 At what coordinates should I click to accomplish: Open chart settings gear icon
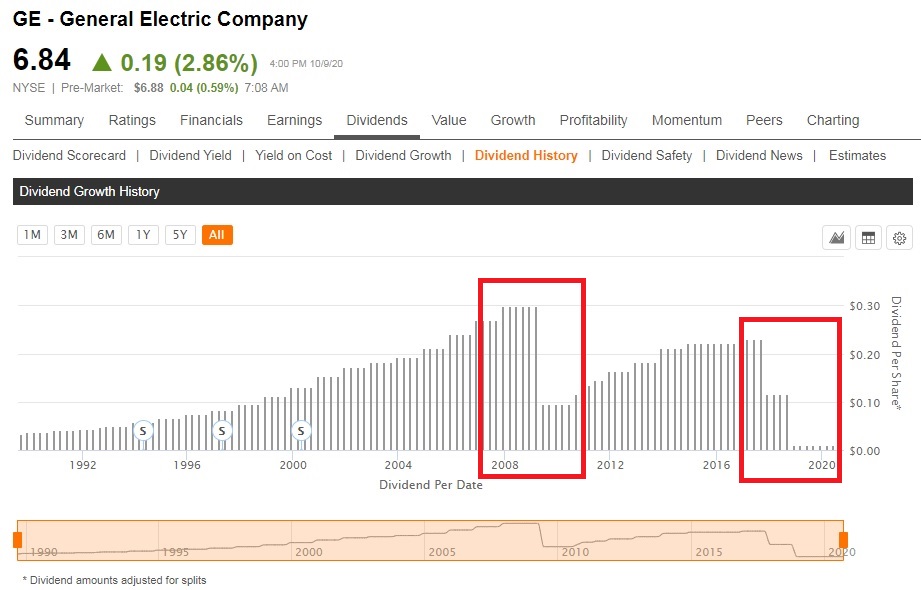click(x=899, y=238)
